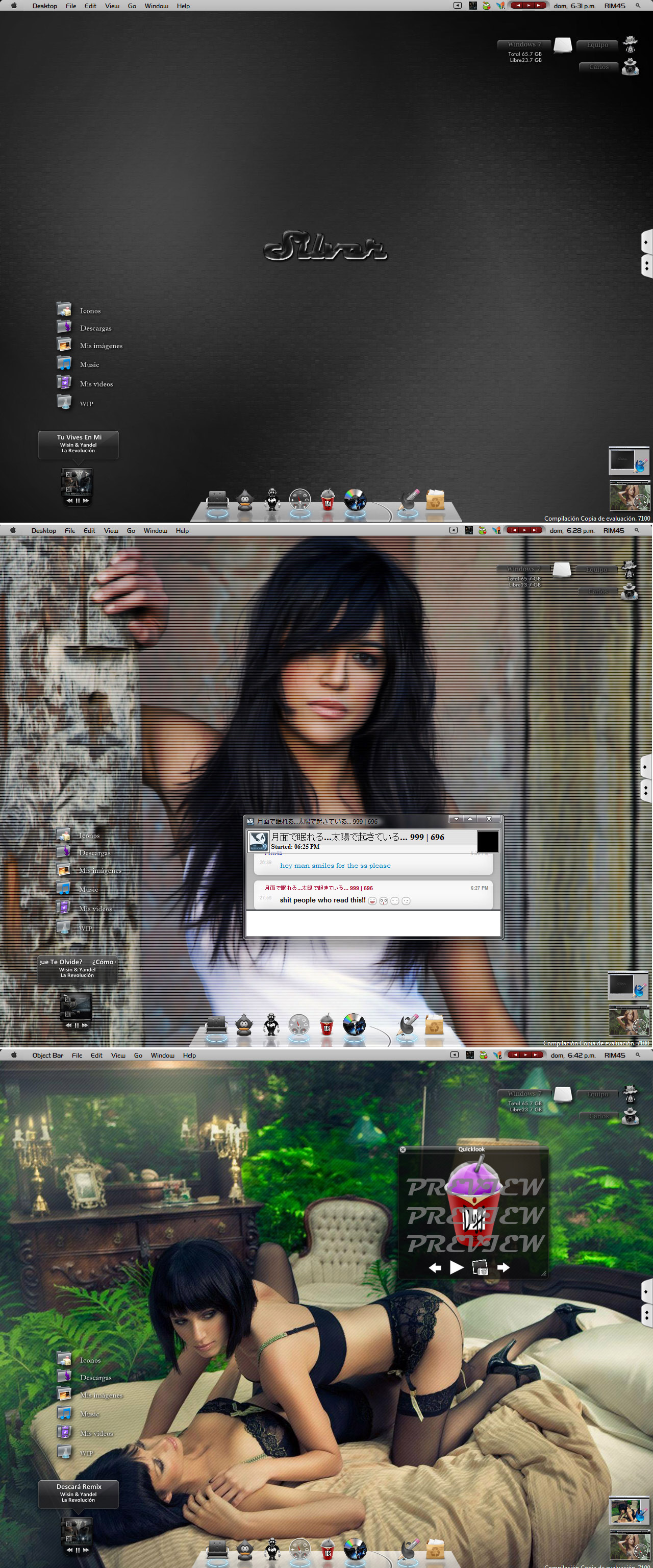The height and width of the screenshot is (1568, 653).
Task: Open the Object Bar menu
Action: coord(47,1056)
